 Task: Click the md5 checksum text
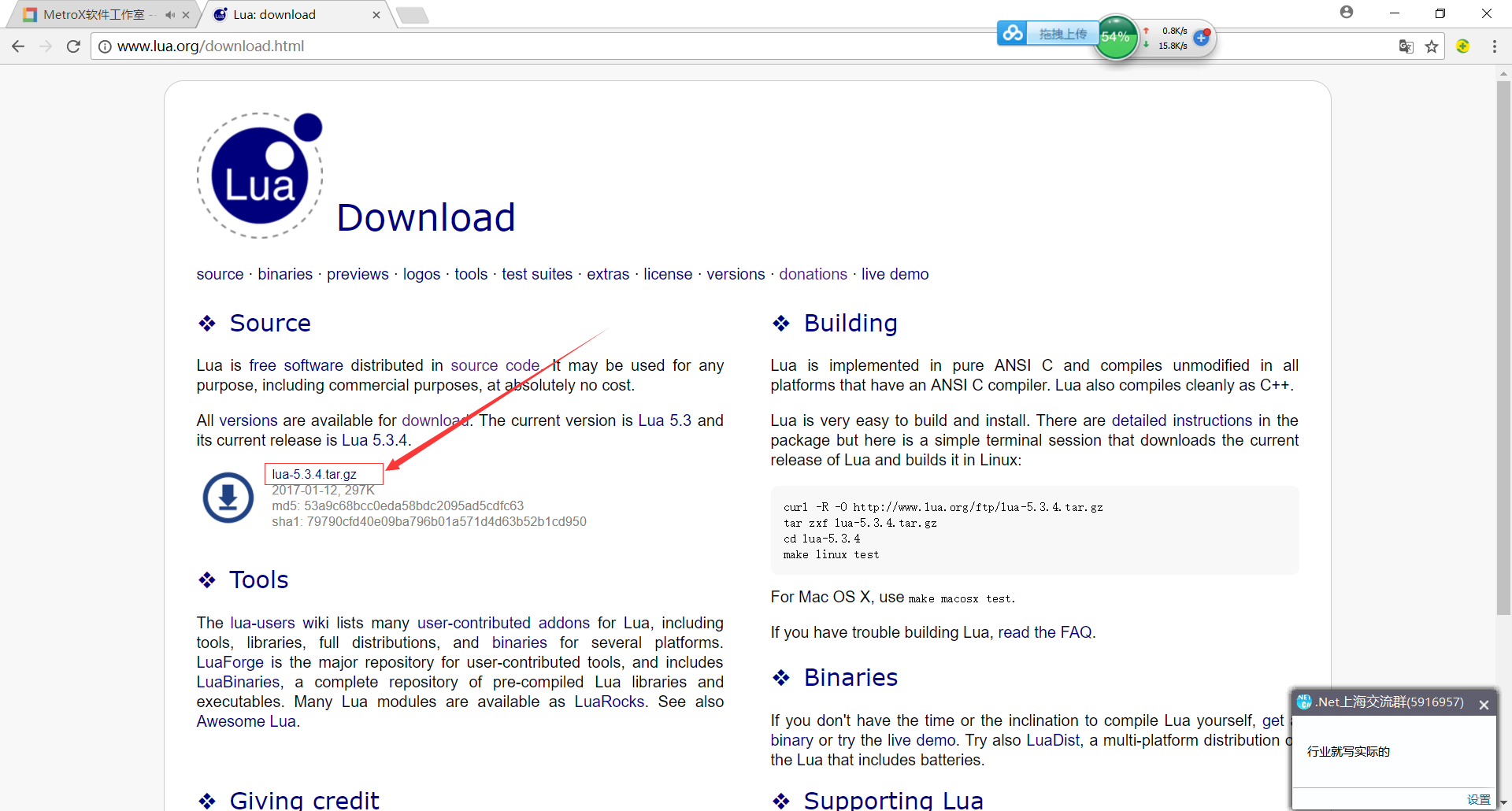pos(398,505)
